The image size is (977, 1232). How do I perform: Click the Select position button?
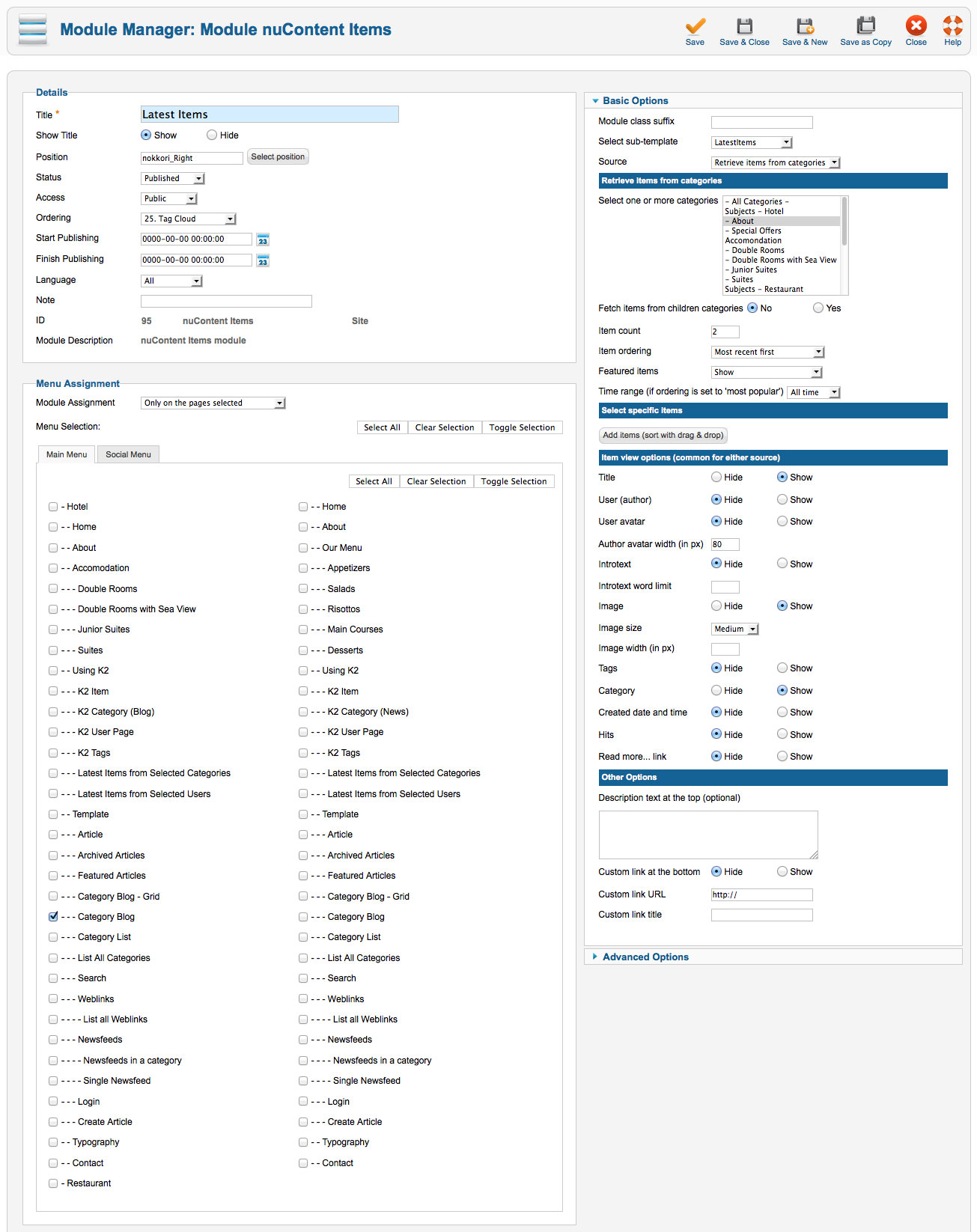[x=278, y=157]
